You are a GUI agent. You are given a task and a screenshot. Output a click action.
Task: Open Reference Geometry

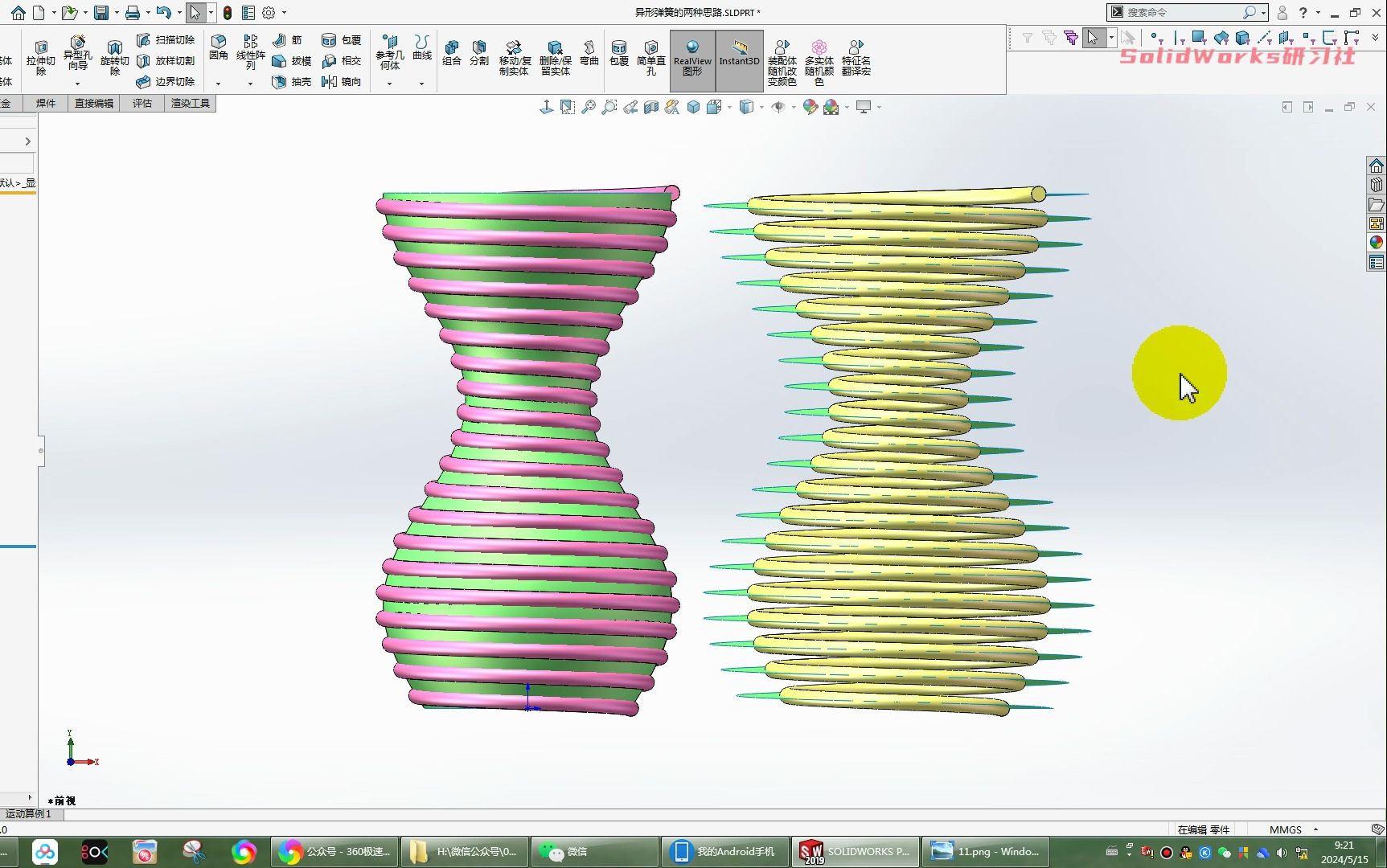click(x=390, y=52)
